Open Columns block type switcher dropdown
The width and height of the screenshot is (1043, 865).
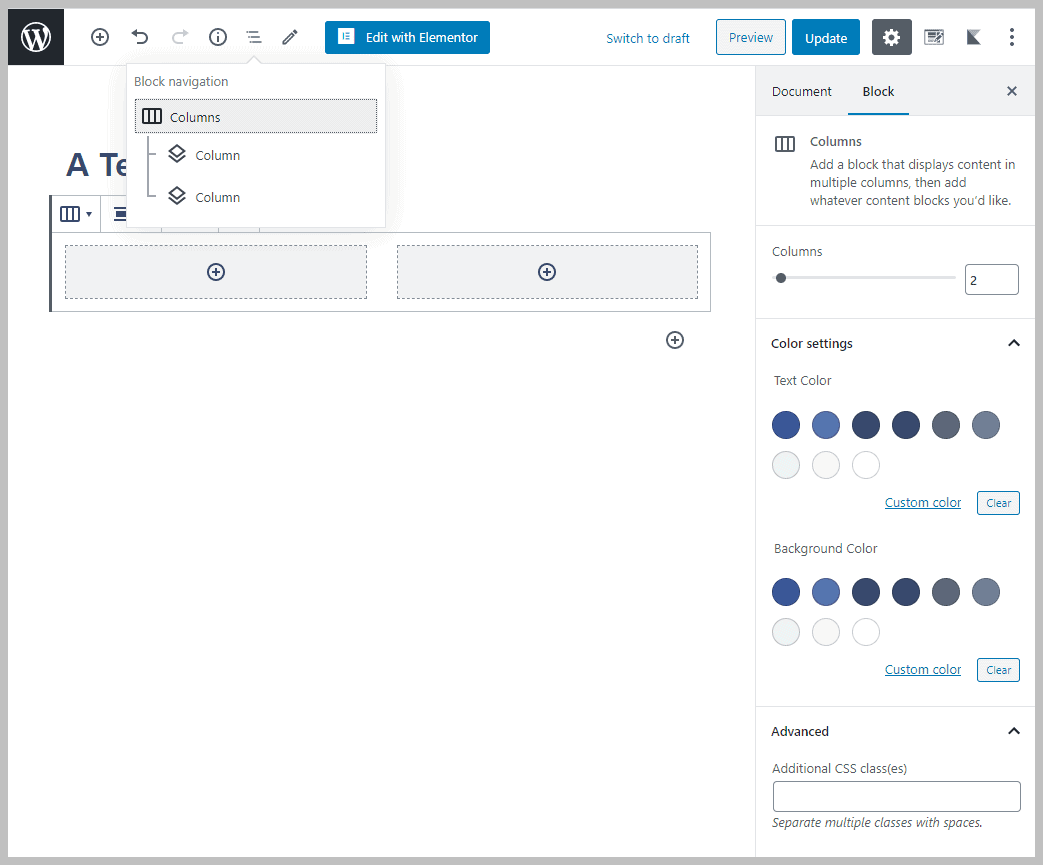click(x=76, y=214)
